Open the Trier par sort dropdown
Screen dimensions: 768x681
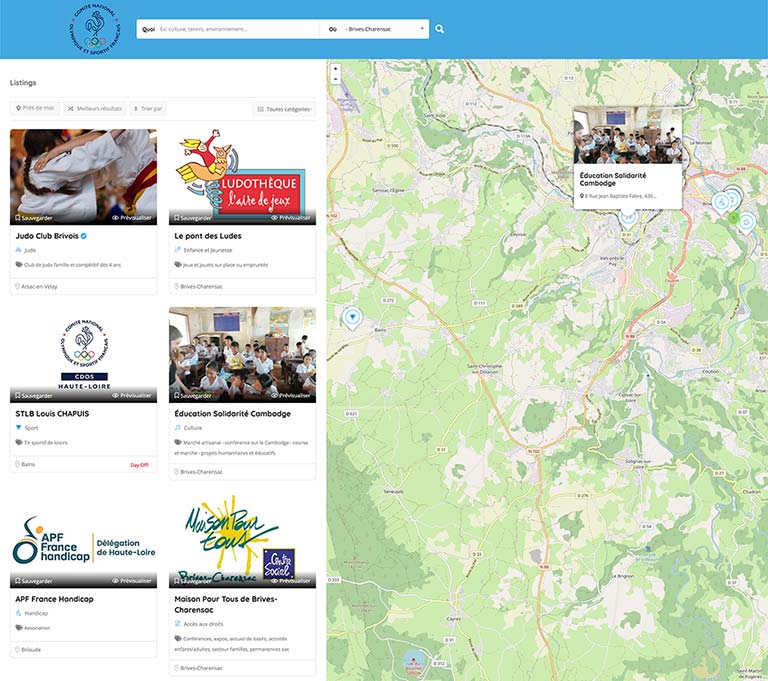148,108
